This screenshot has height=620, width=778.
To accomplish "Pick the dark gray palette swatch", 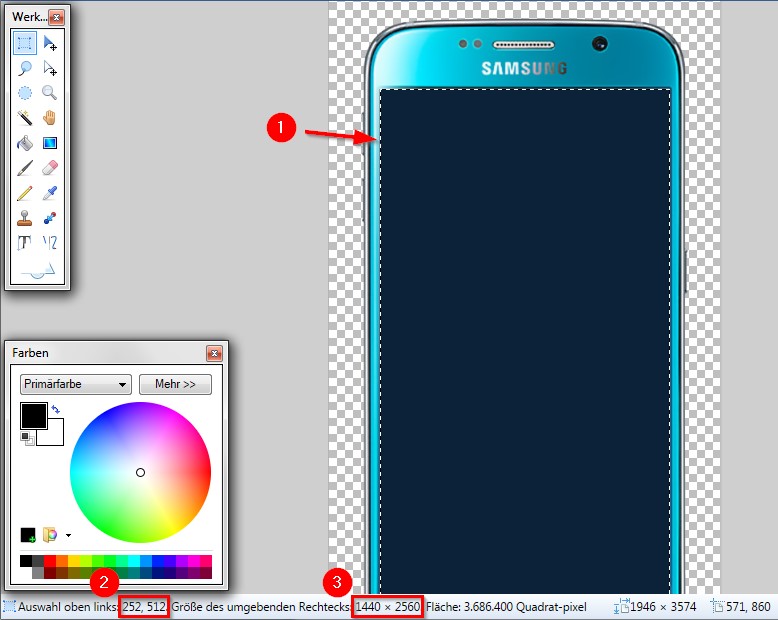I will tap(38, 561).
